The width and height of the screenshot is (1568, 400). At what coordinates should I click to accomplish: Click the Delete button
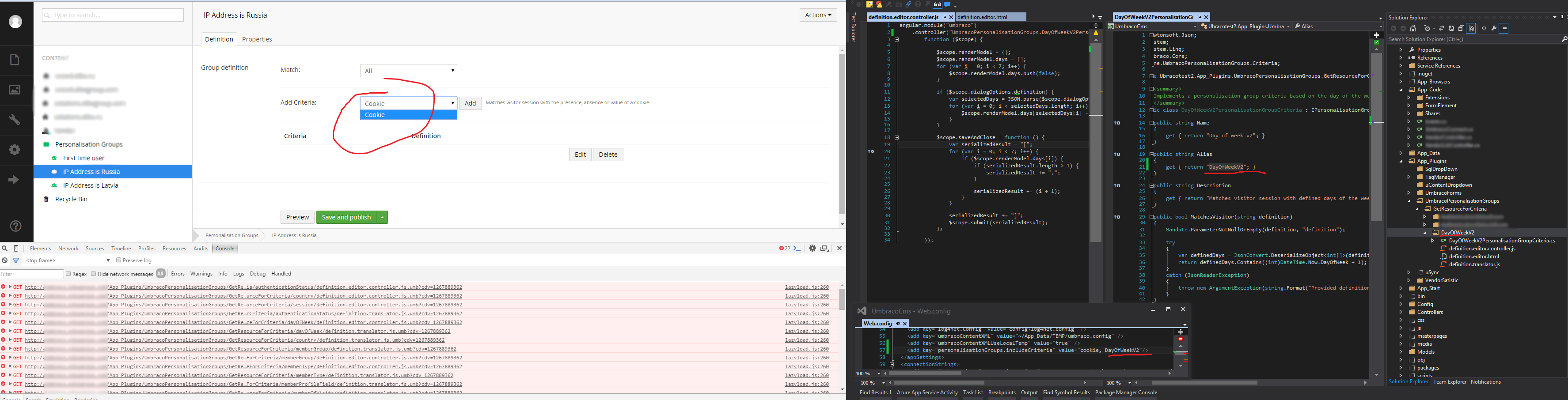click(608, 155)
